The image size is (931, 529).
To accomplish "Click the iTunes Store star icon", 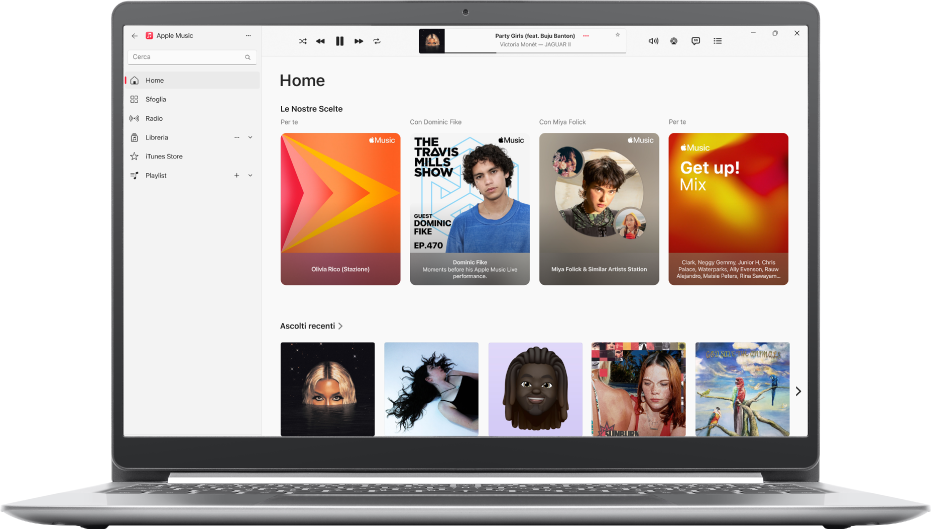I will coord(134,156).
